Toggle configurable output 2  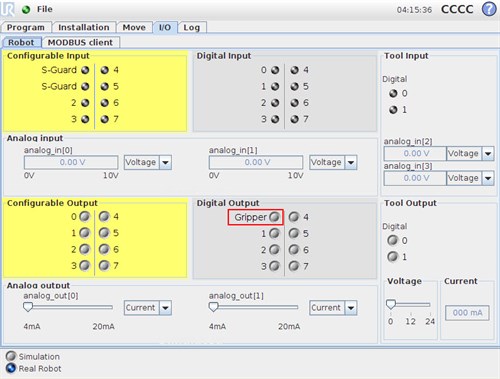tap(85, 249)
